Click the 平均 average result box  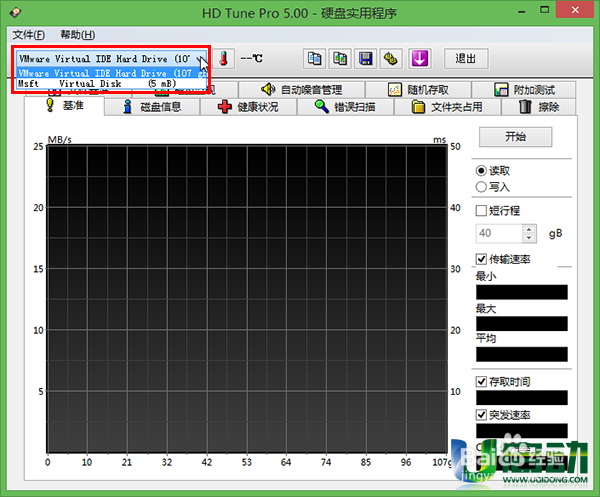522,354
